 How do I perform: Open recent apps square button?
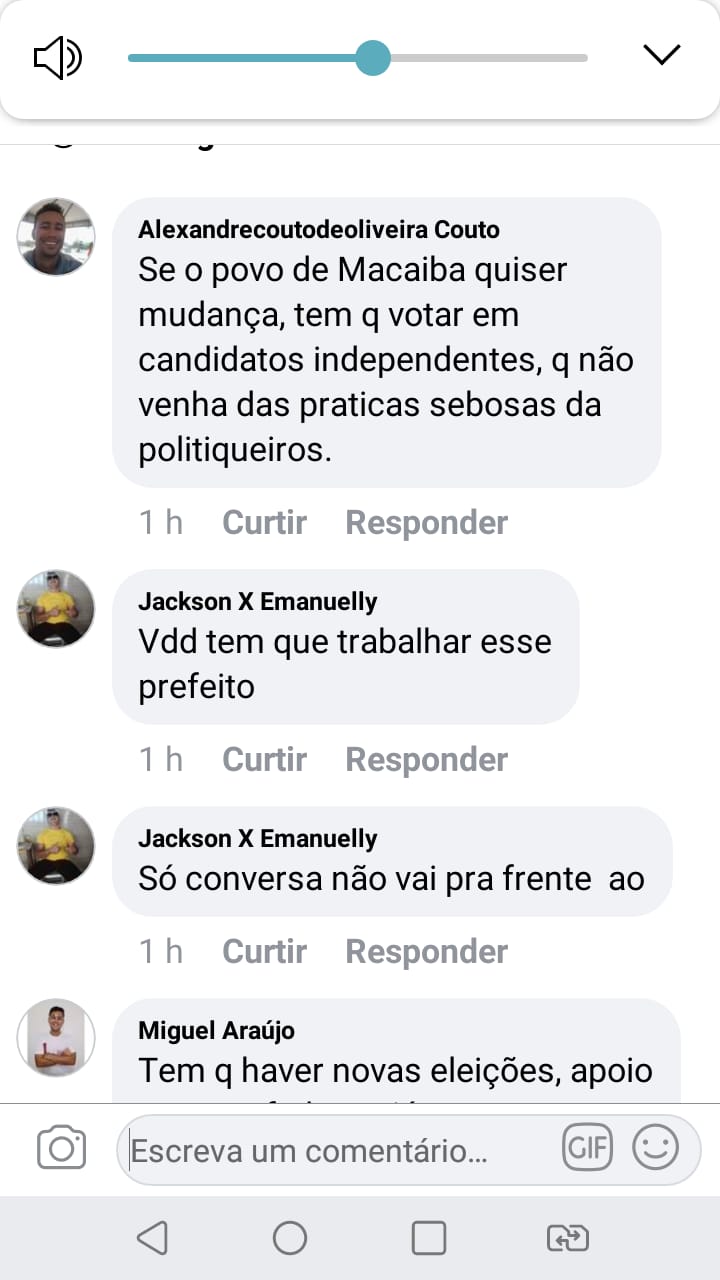point(429,1238)
